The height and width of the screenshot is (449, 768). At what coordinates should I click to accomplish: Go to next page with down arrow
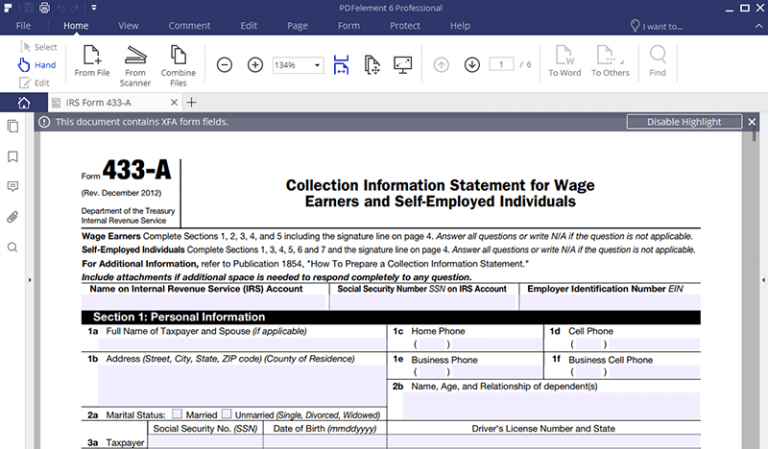pyautogui.click(x=472, y=65)
